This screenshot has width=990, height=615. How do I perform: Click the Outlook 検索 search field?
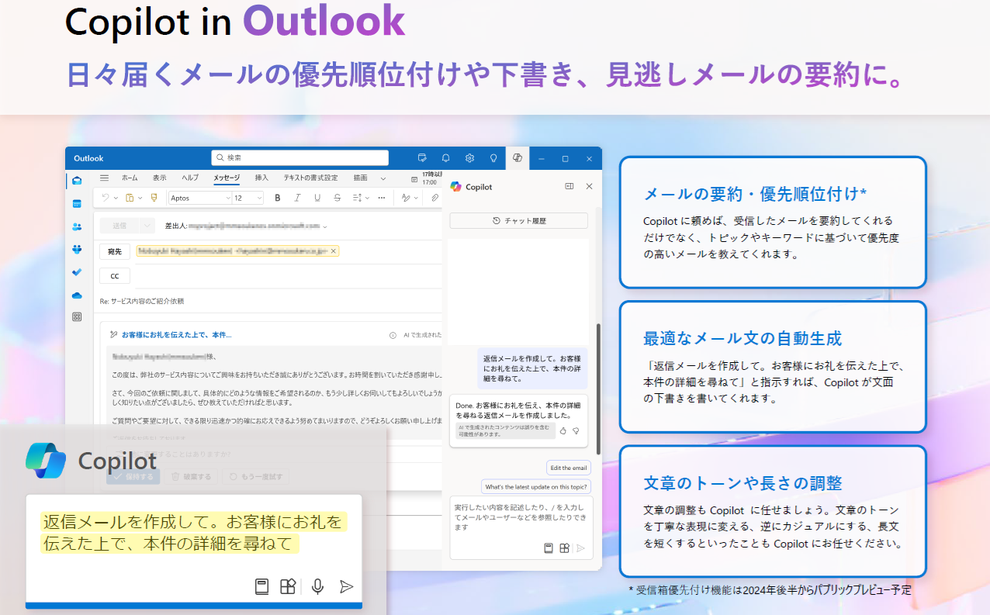pos(300,157)
